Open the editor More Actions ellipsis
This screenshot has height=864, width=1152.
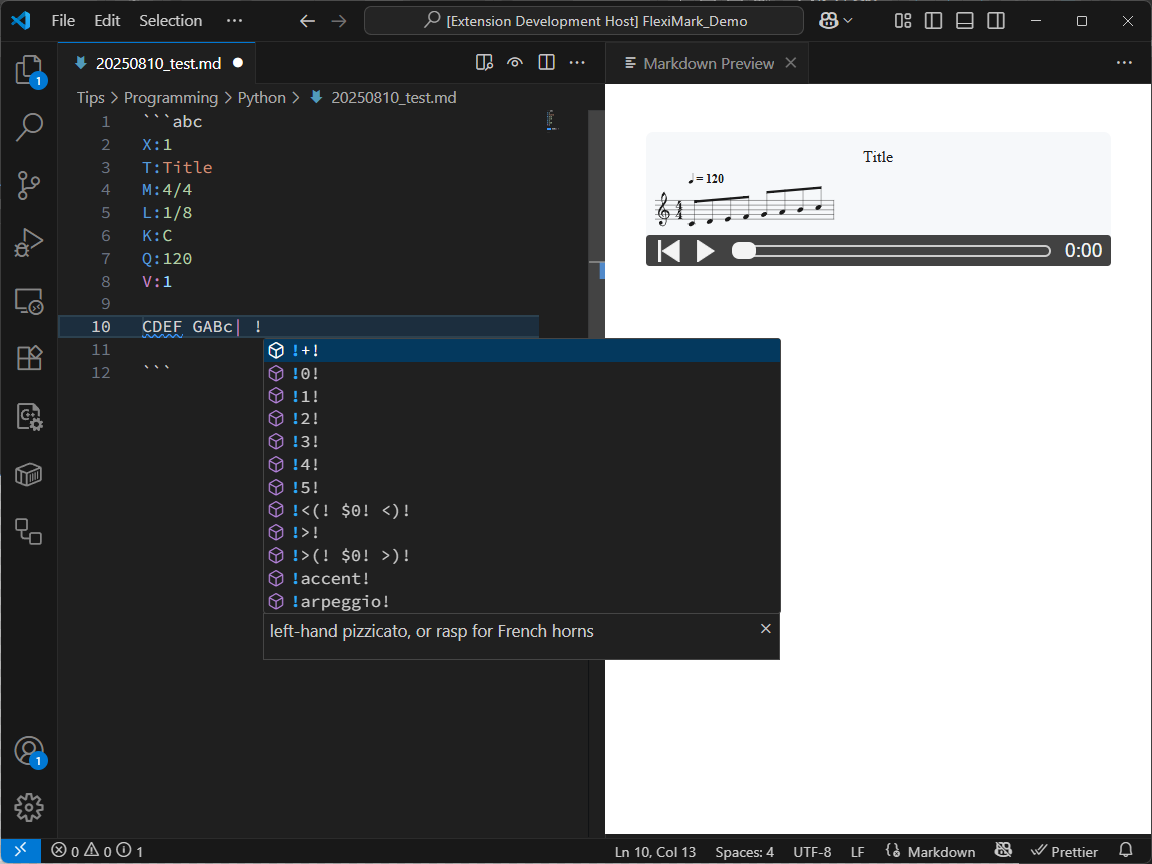pos(577,63)
